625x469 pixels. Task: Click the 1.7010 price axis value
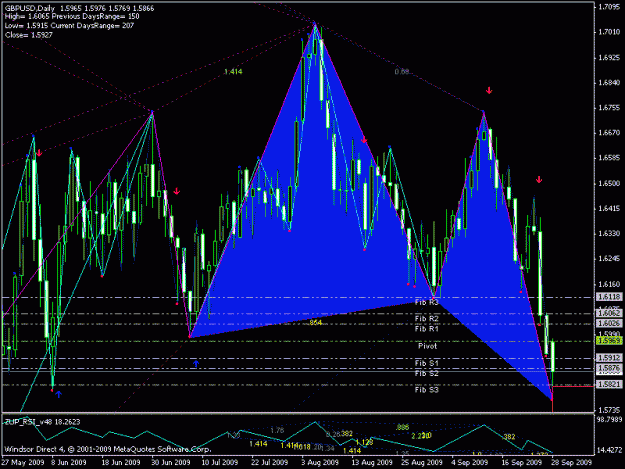[609, 32]
